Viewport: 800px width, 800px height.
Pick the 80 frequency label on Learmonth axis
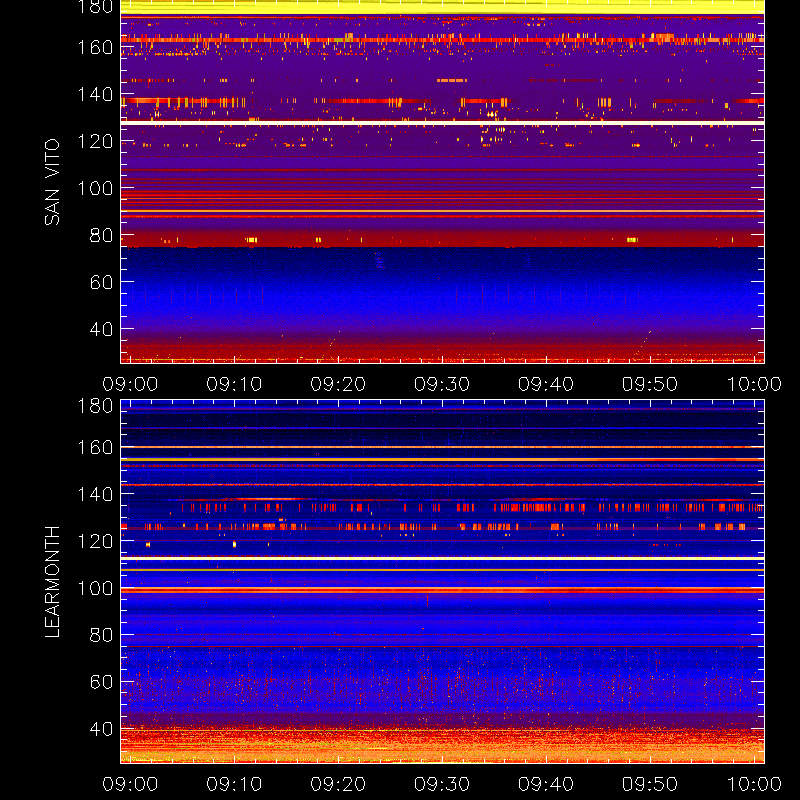tap(101, 635)
